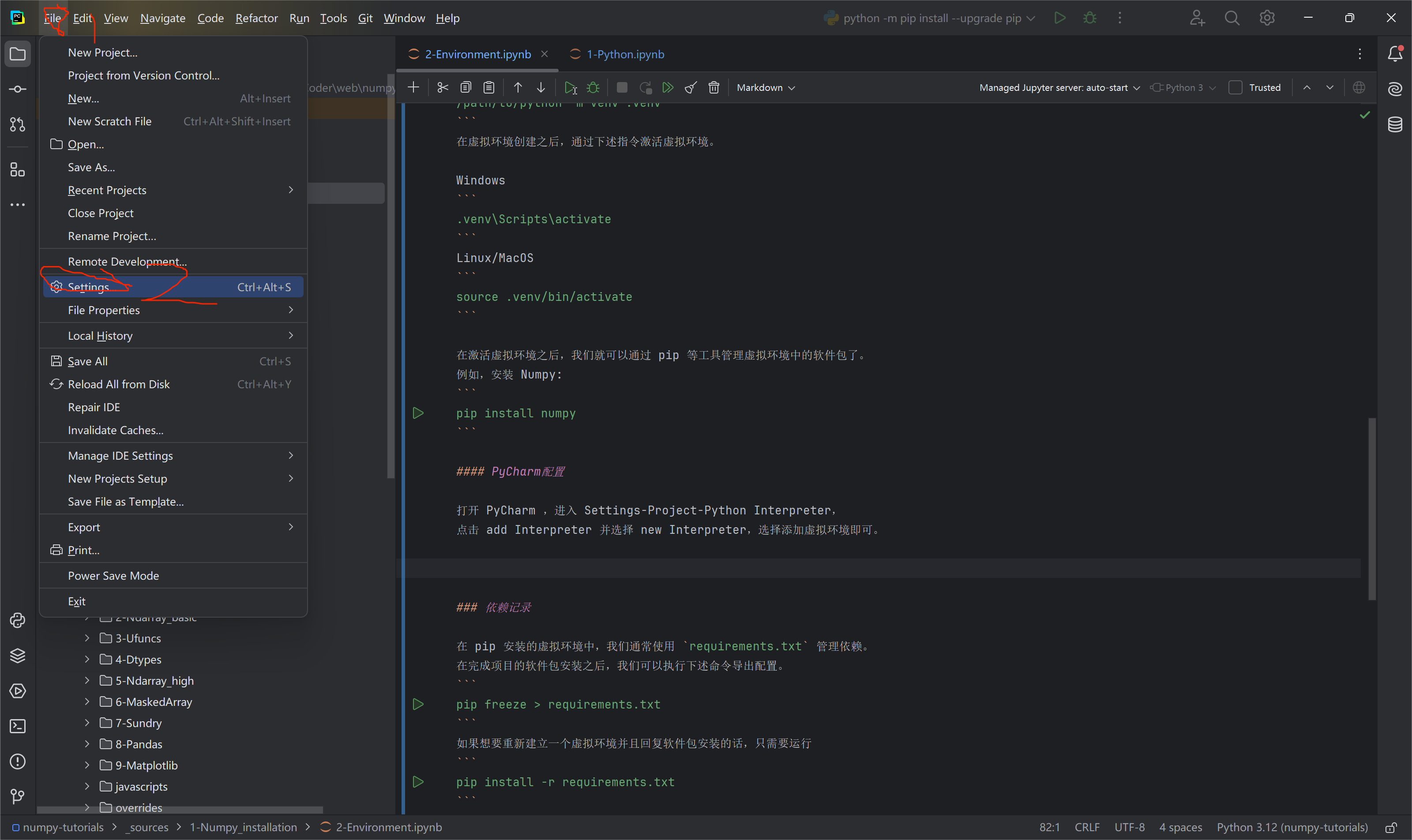Screen dimensions: 1412x840
Task: Cut the selected notebook cell
Action: pos(443,87)
